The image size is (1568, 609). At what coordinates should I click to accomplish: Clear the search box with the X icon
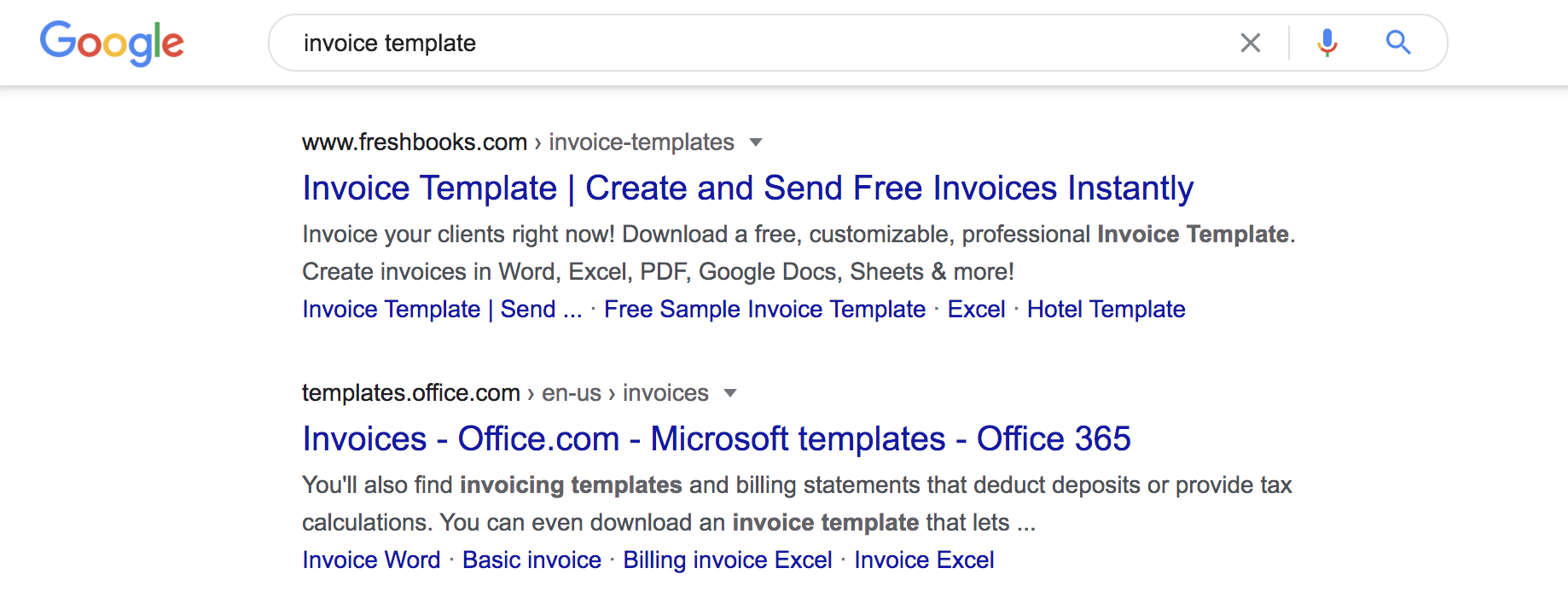coord(1251,43)
